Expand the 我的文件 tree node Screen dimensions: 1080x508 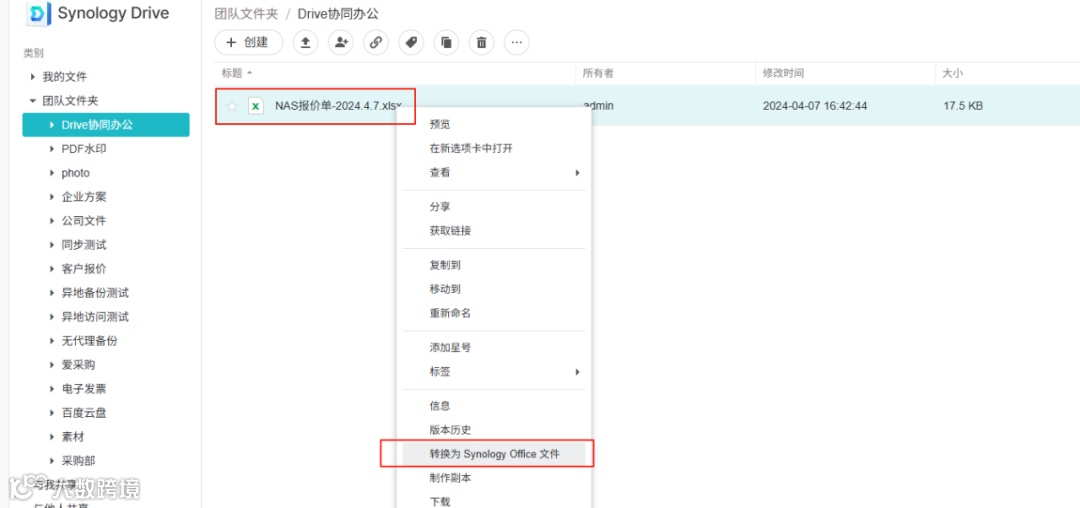[32, 76]
